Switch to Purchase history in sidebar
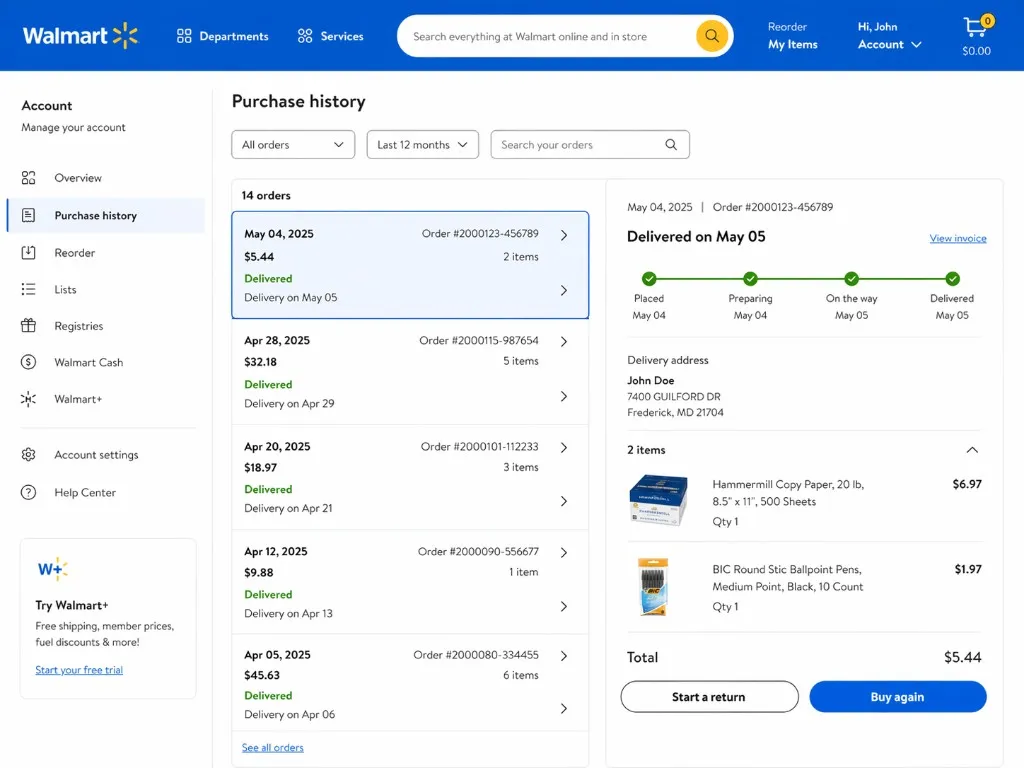 click(x=98, y=215)
